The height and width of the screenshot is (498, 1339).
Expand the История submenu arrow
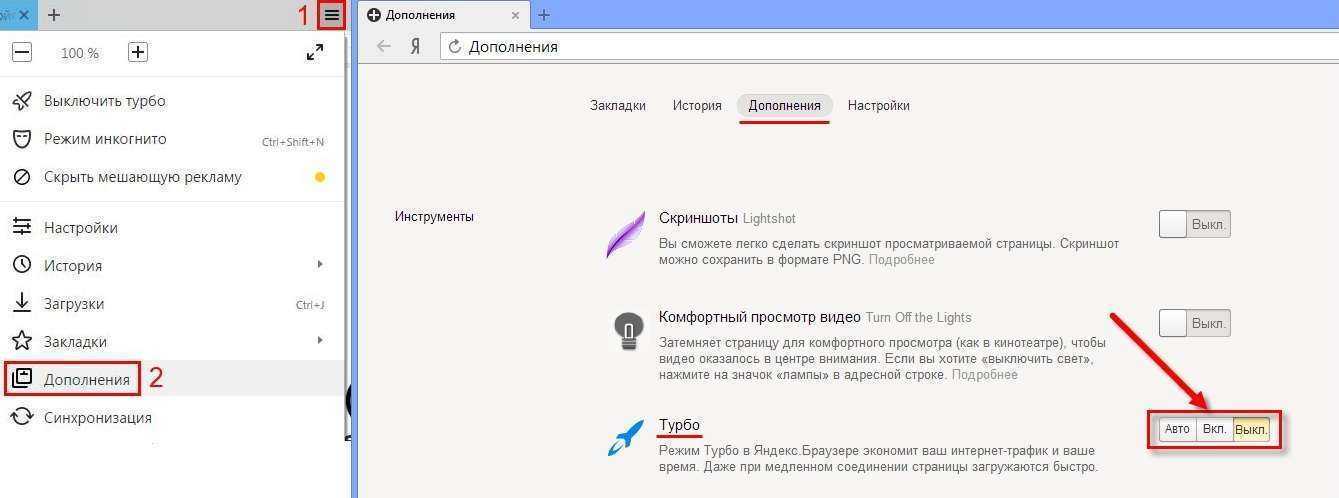[320, 265]
